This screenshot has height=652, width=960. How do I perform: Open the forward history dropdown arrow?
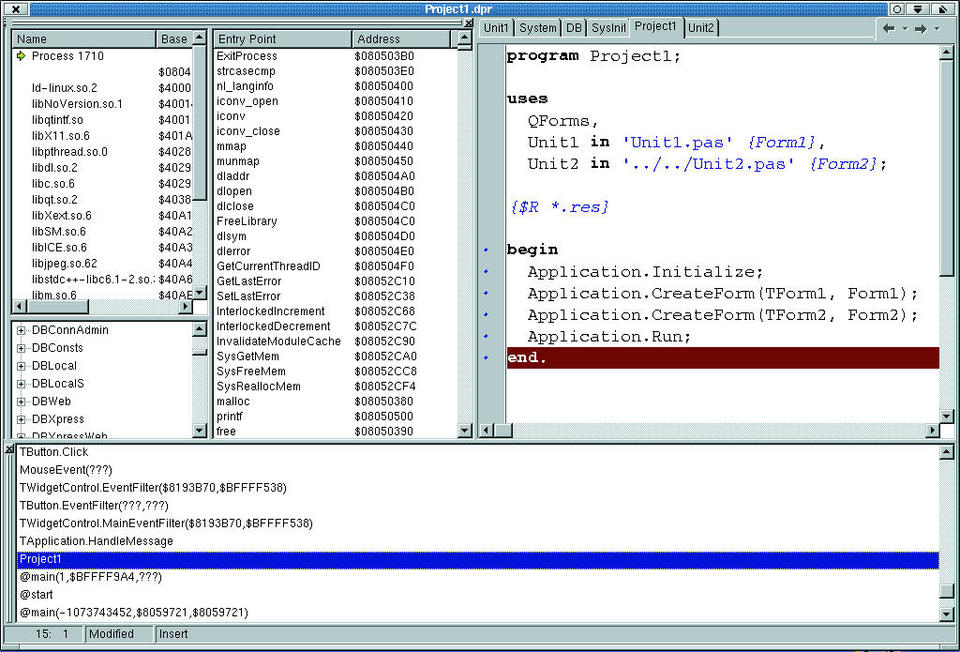[937, 28]
